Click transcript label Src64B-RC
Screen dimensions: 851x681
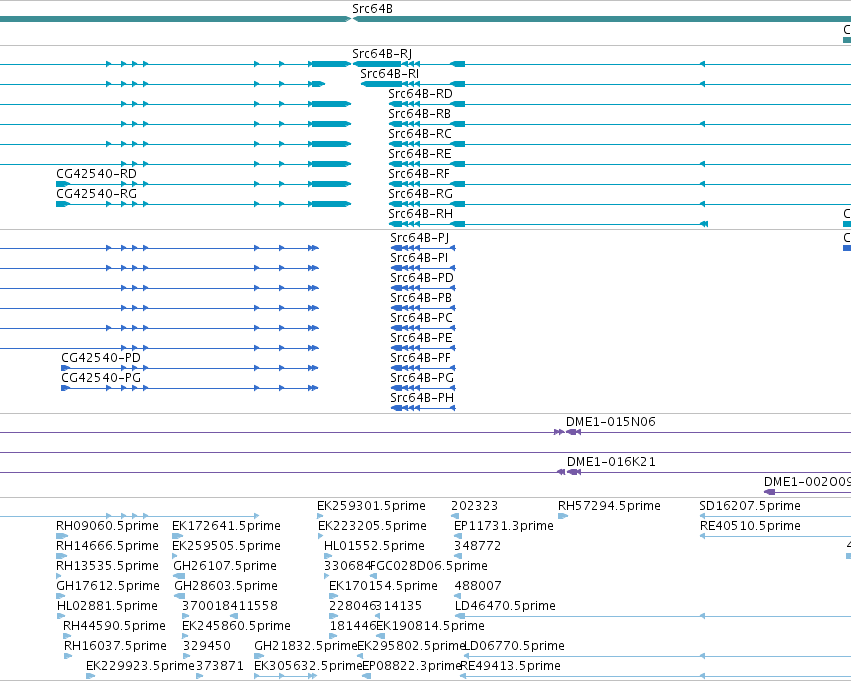[x=420, y=134]
